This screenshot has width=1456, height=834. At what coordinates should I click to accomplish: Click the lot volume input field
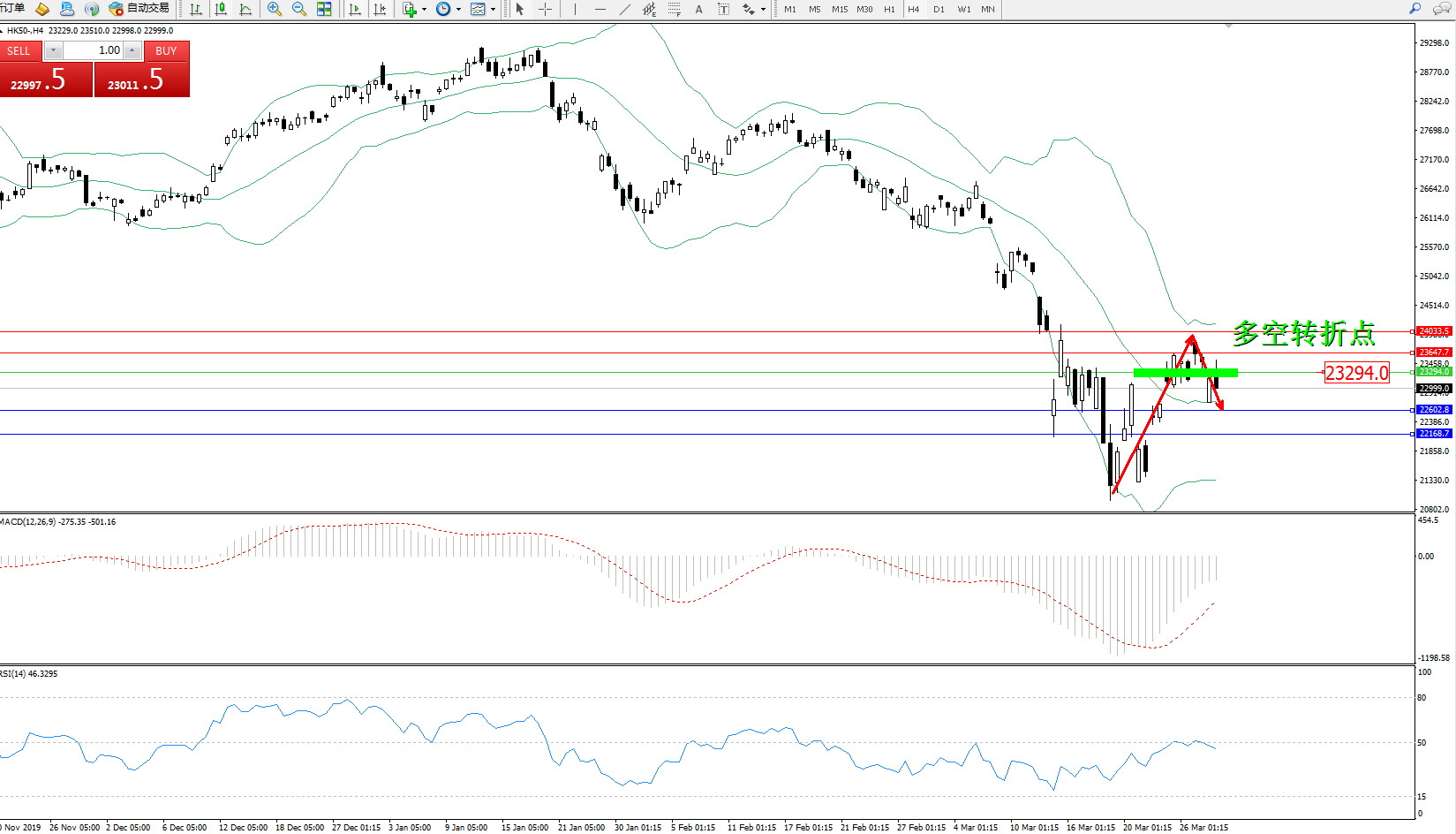[92, 50]
